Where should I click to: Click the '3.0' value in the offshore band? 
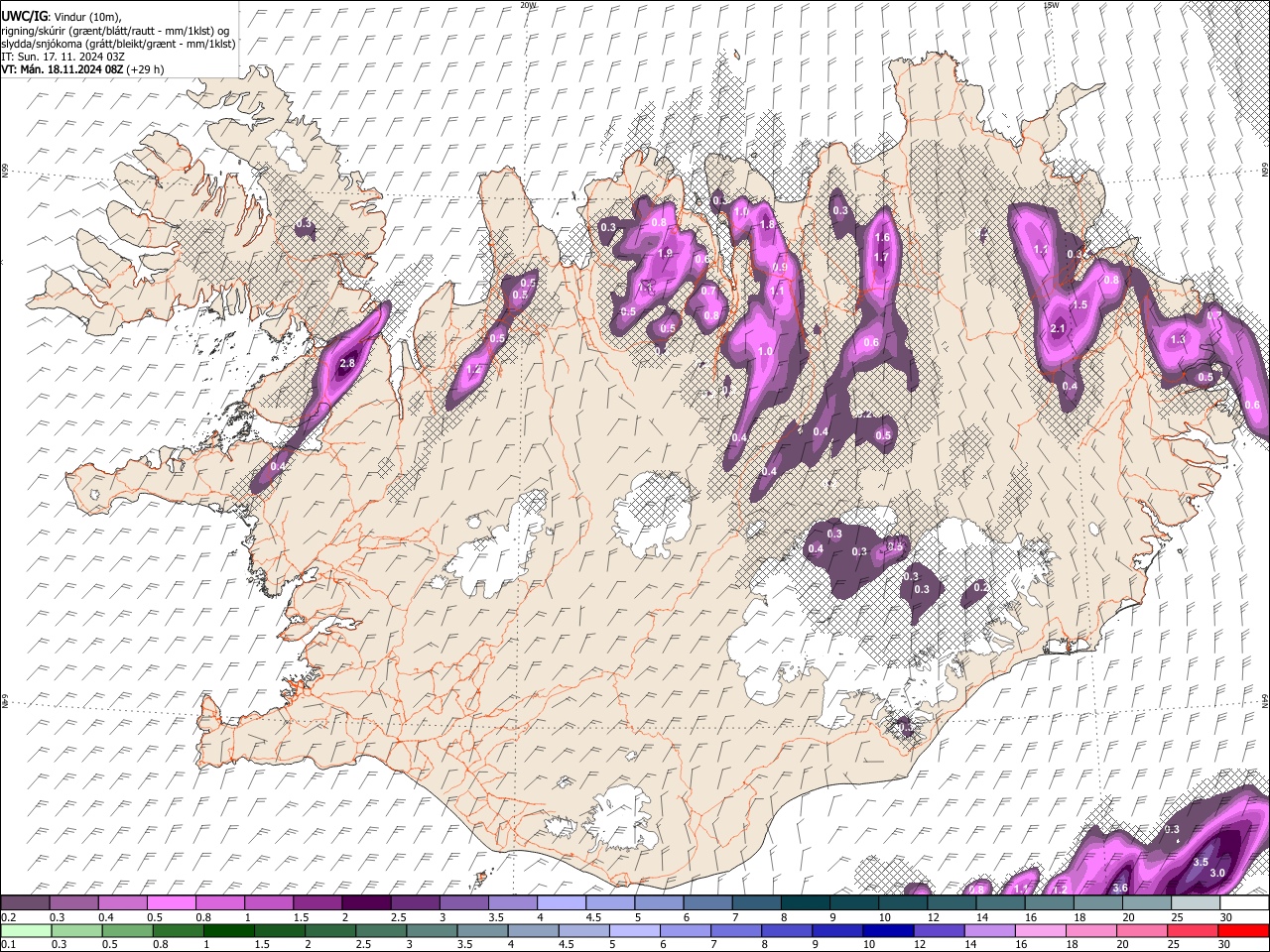coord(1218,873)
